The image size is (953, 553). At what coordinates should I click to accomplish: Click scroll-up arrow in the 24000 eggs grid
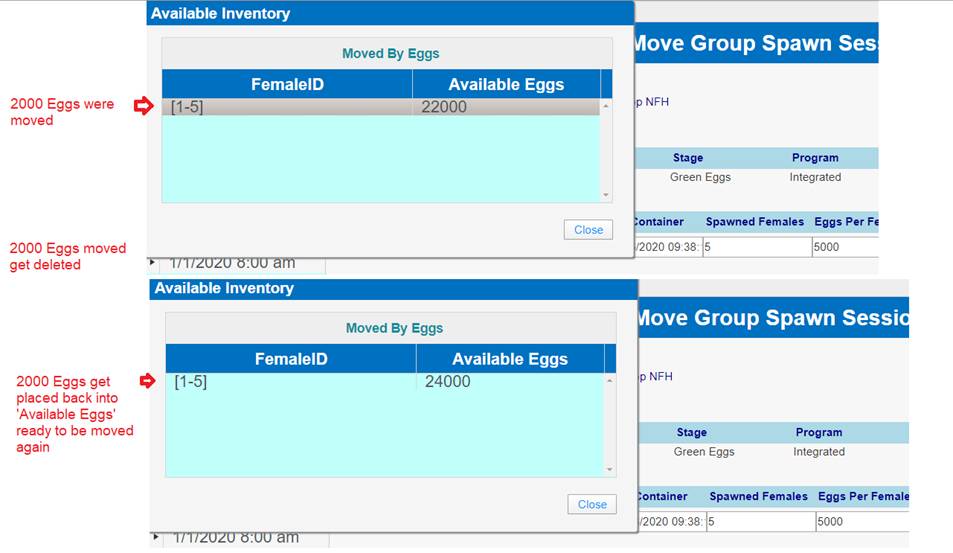(610, 381)
